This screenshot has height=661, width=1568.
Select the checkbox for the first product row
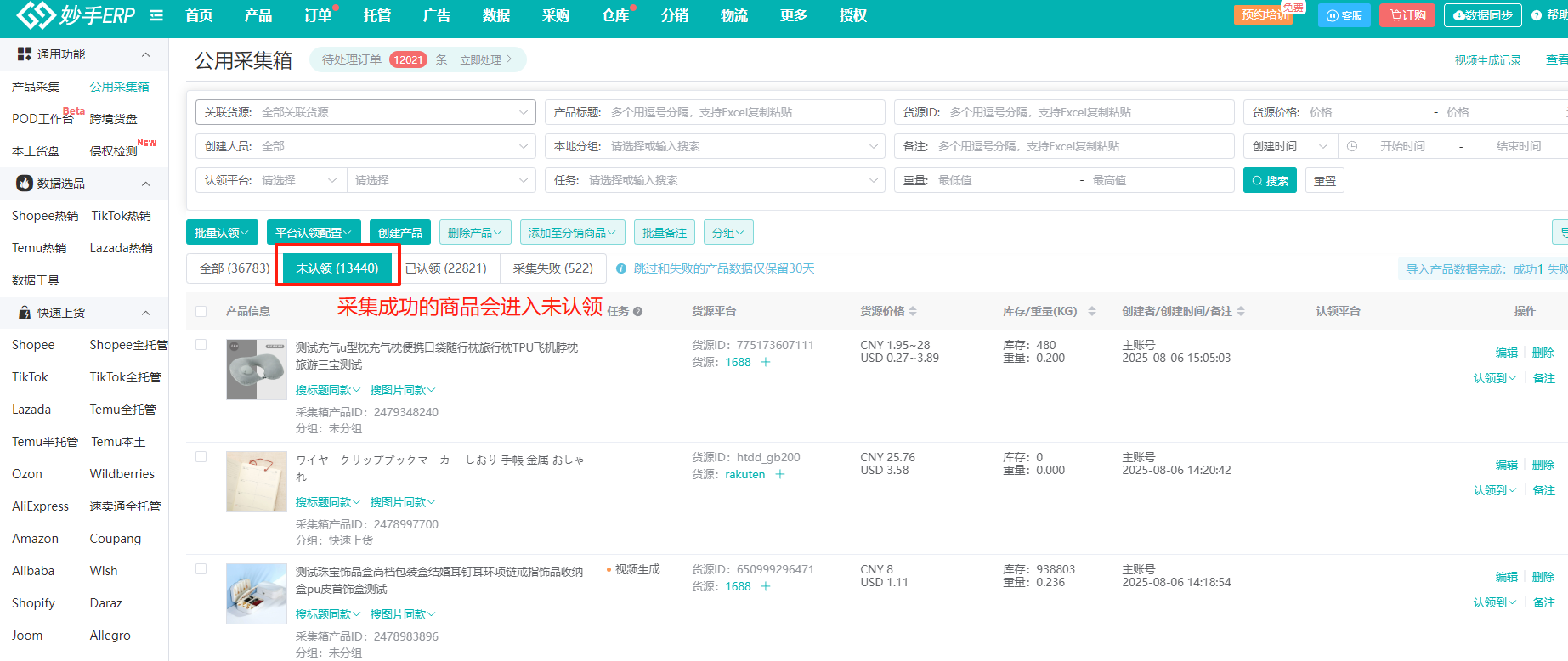click(201, 345)
